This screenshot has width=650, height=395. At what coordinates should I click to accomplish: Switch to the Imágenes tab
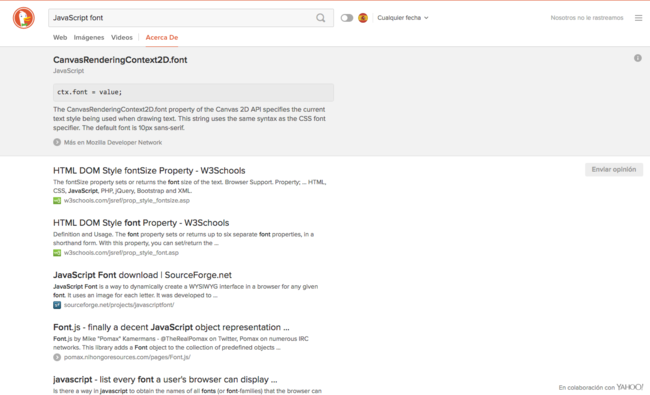pos(89,37)
